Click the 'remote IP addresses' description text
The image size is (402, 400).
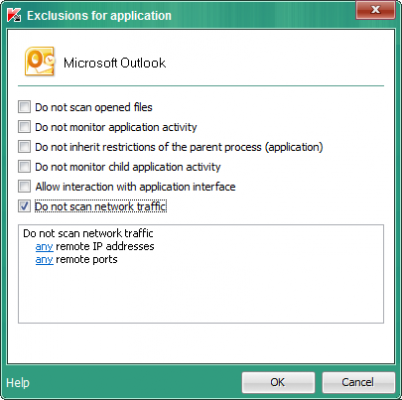click(105, 246)
